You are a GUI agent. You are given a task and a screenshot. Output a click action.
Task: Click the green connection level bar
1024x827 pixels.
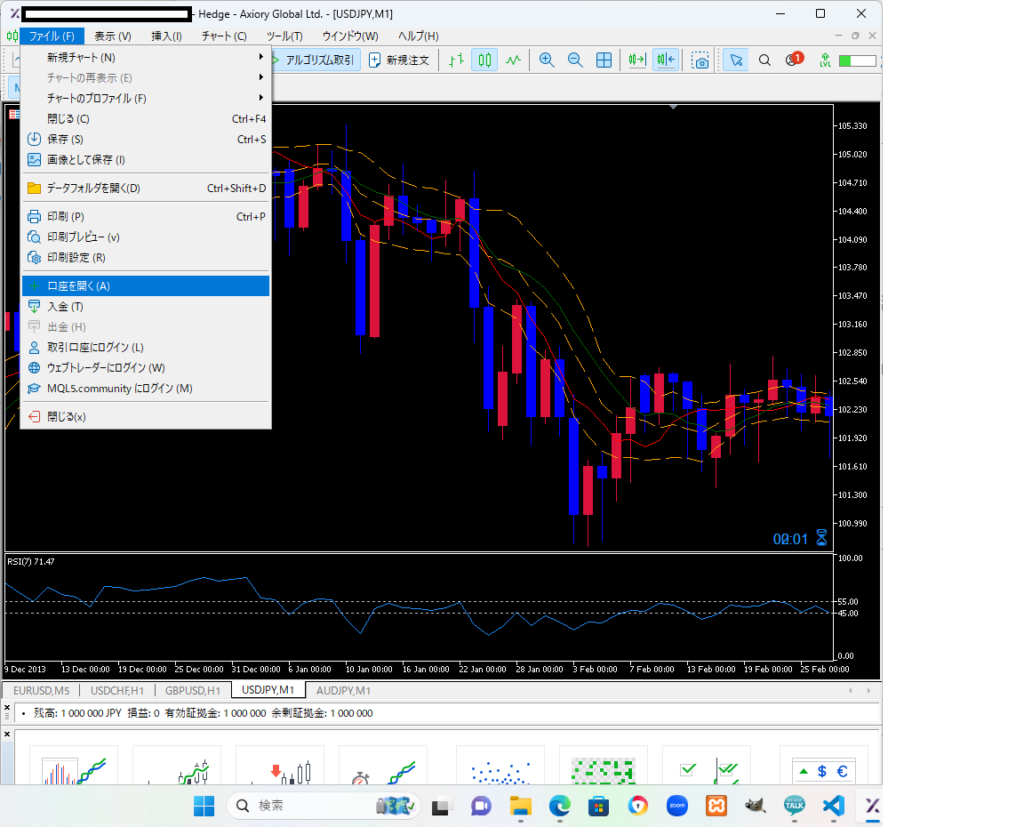pos(856,60)
